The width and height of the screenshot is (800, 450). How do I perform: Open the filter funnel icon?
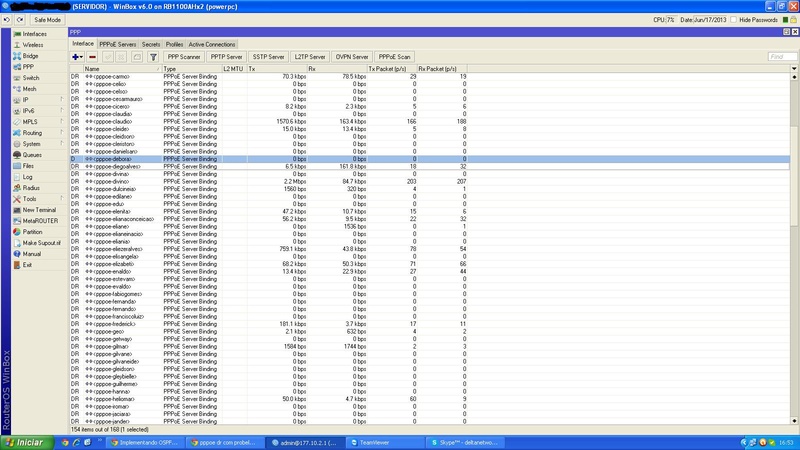pyautogui.click(x=153, y=57)
